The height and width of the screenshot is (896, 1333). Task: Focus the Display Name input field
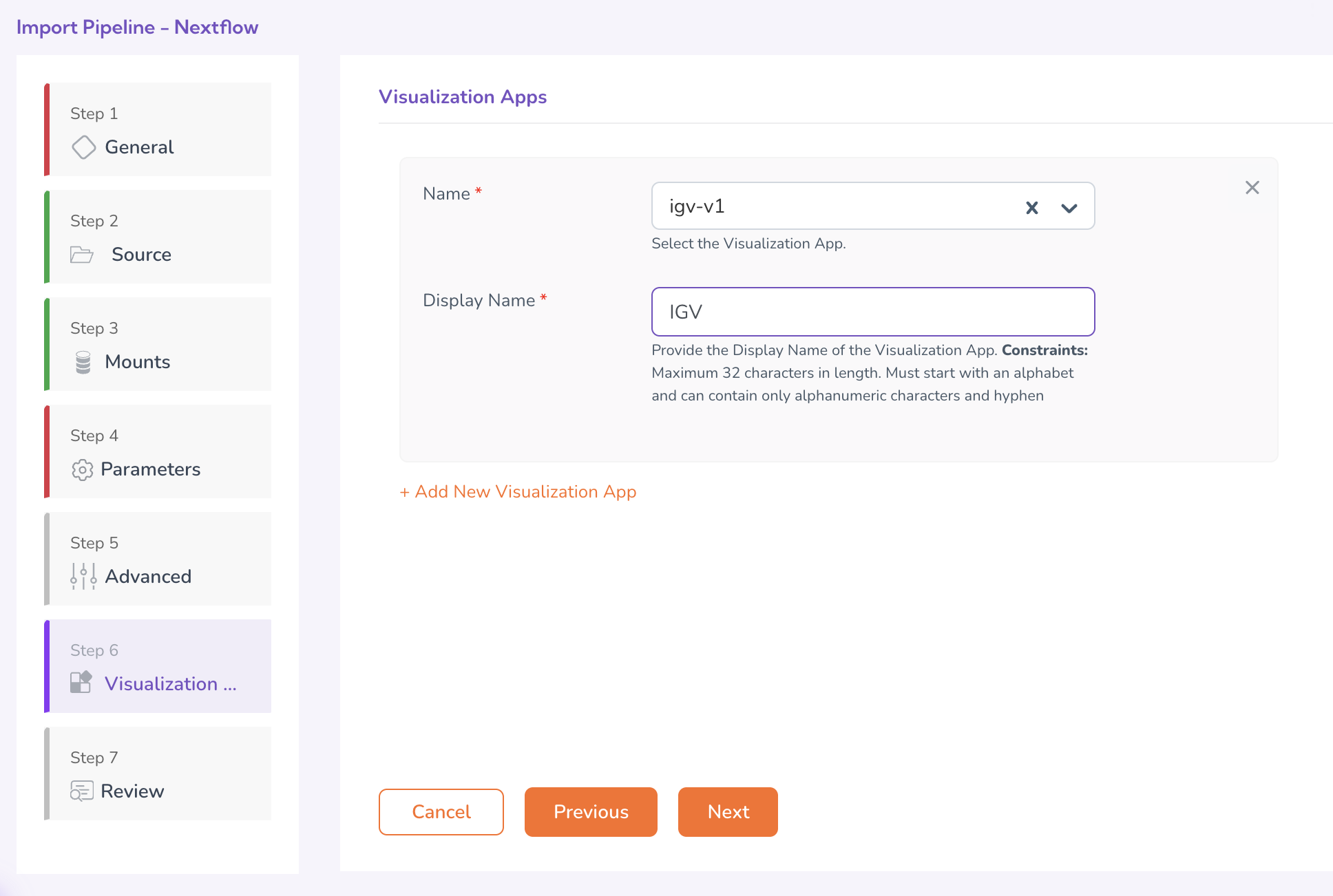[x=872, y=312]
